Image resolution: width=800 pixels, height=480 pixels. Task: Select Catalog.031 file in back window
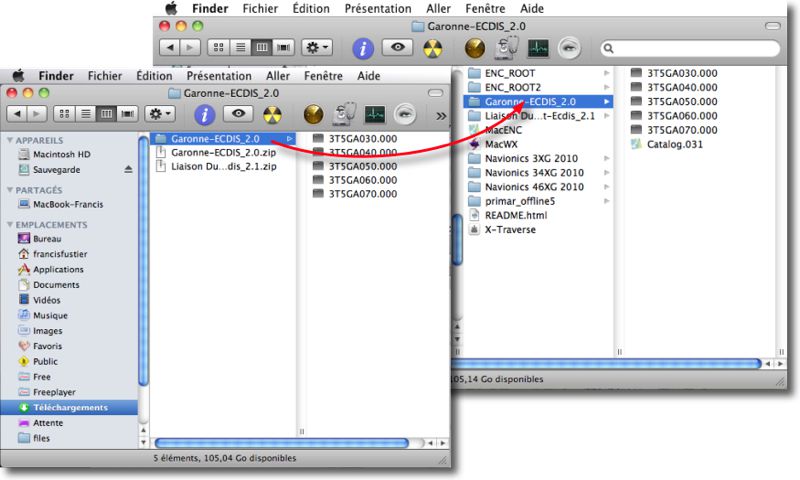(674, 144)
